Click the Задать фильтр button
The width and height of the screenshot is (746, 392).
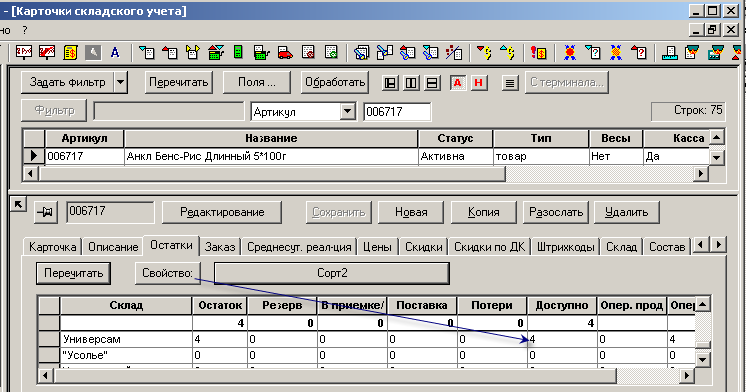click(x=67, y=82)
